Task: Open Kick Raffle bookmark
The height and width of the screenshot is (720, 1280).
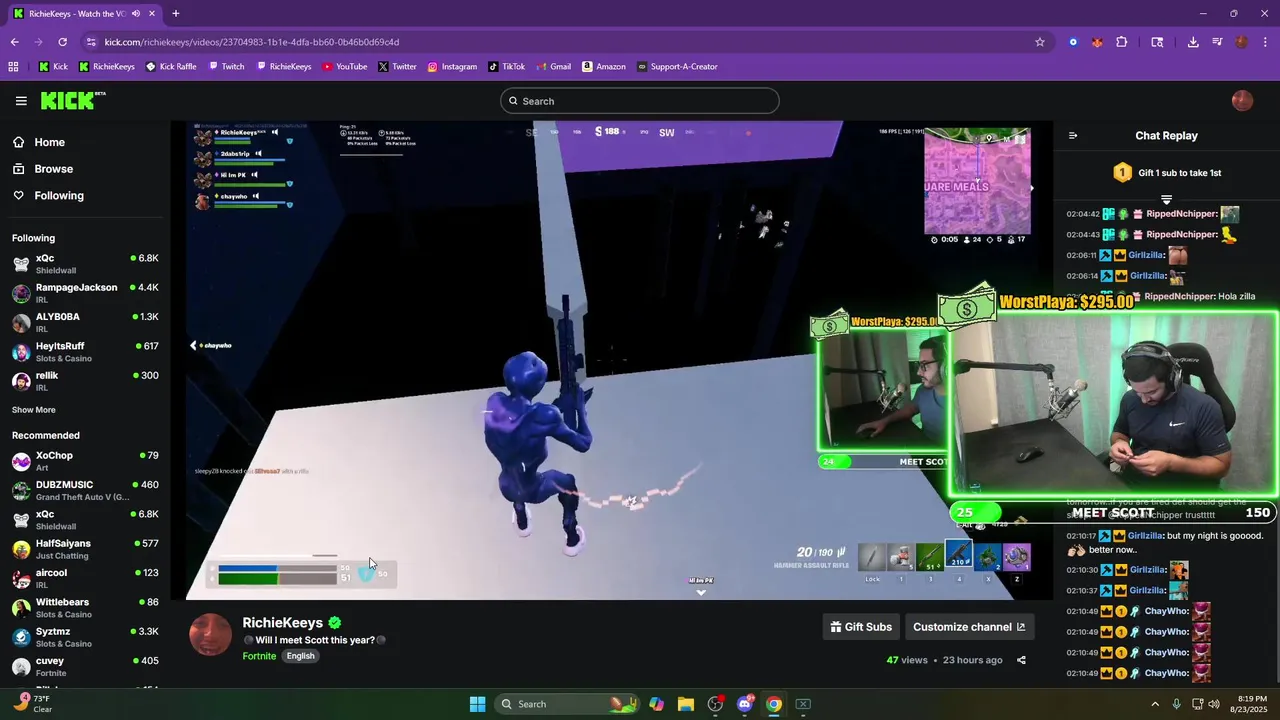Action: coord(171,67)
